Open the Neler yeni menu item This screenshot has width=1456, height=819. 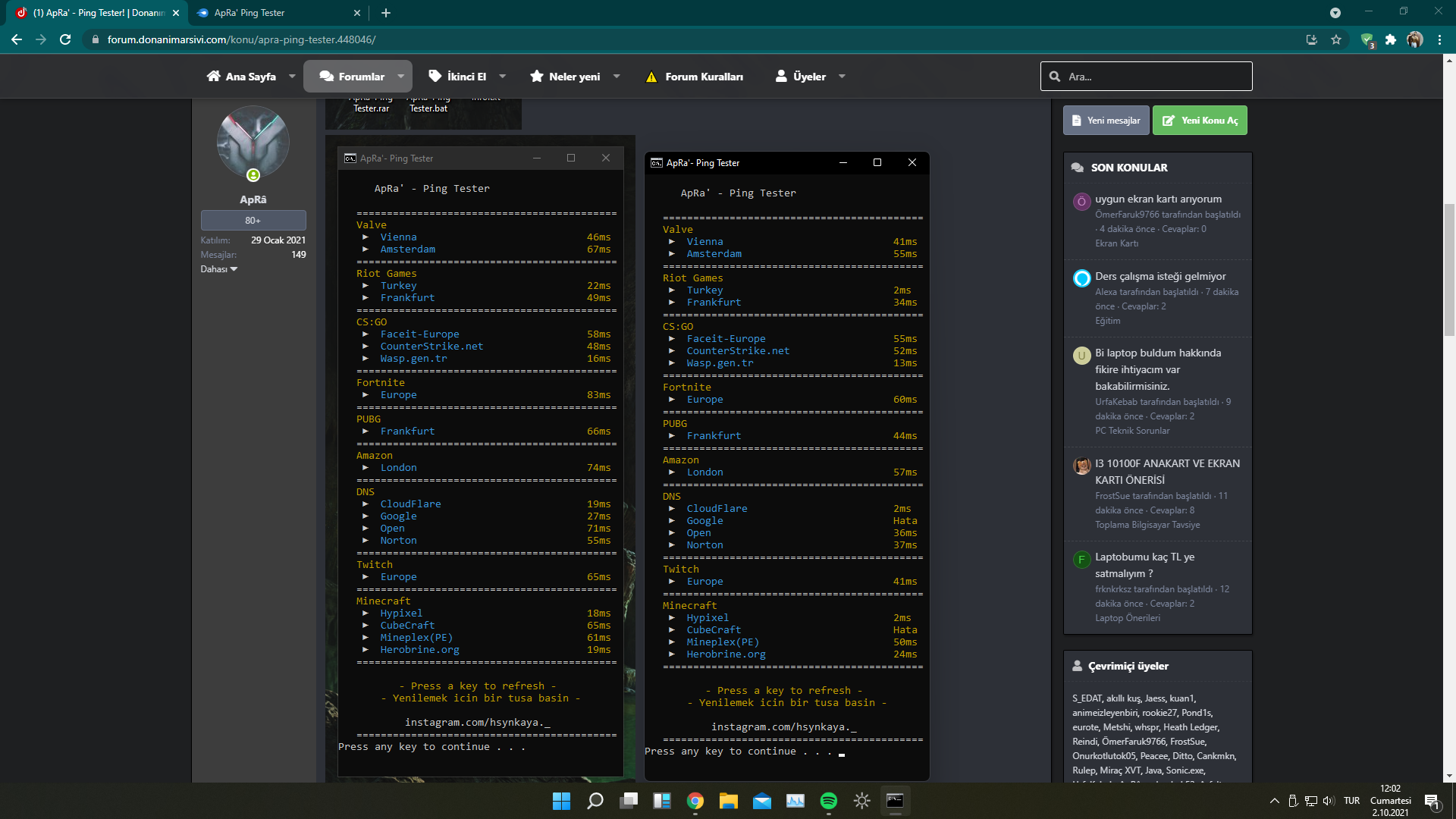click(565, 77)
